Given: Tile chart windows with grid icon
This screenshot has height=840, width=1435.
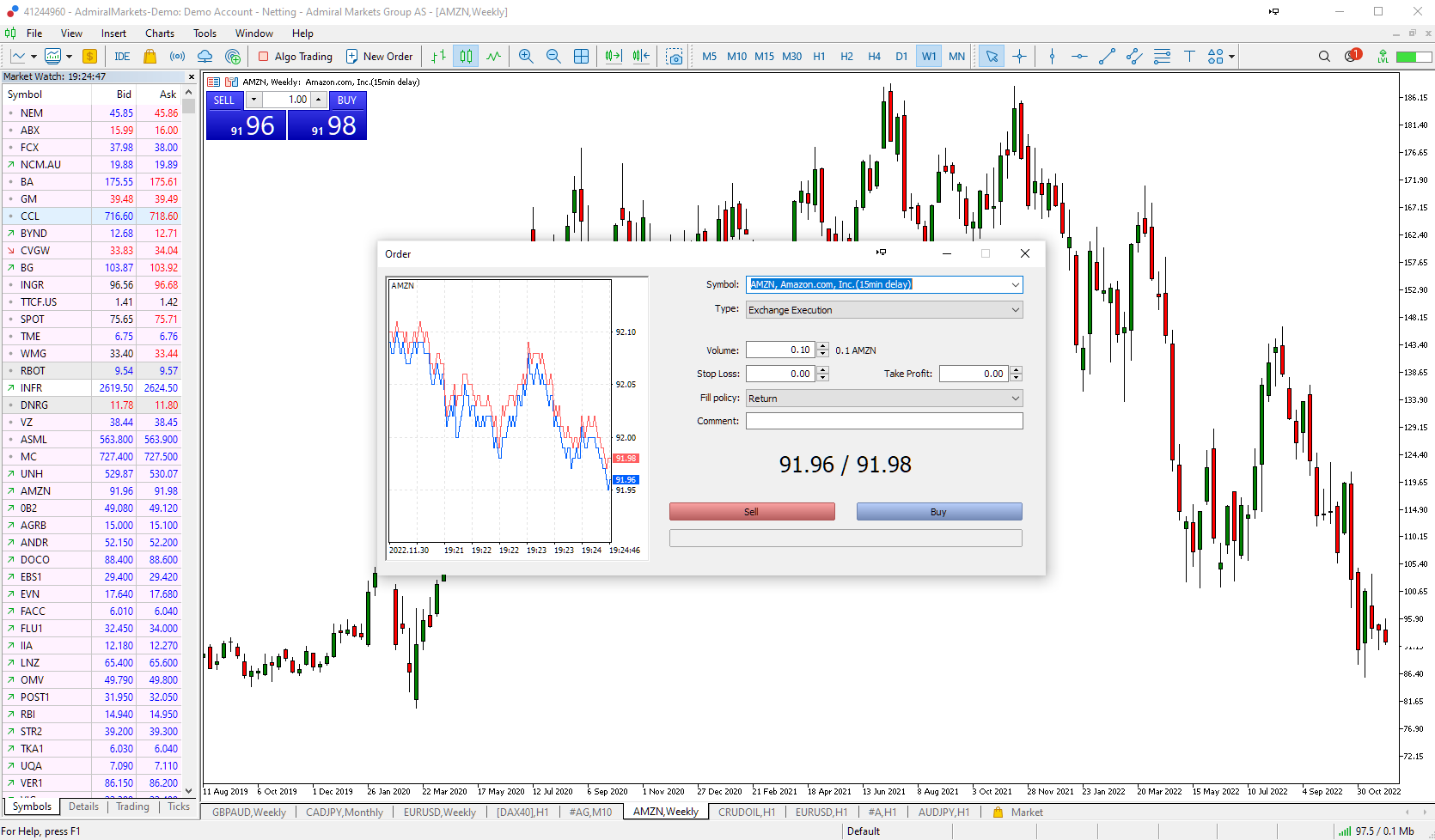Looking at the screenshot, I should click(x=581, y=57).
